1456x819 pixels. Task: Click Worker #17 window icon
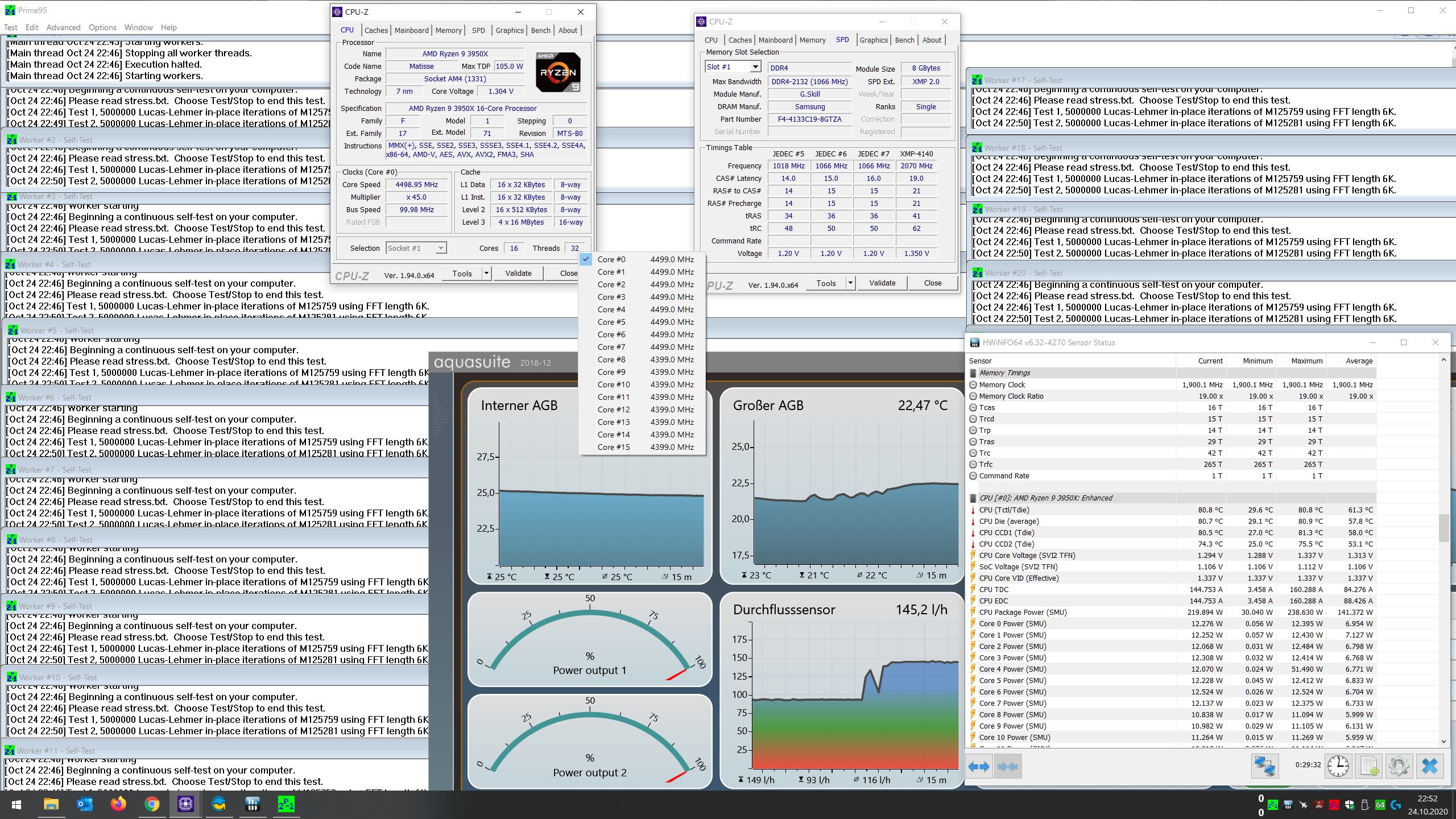[977, 80]
